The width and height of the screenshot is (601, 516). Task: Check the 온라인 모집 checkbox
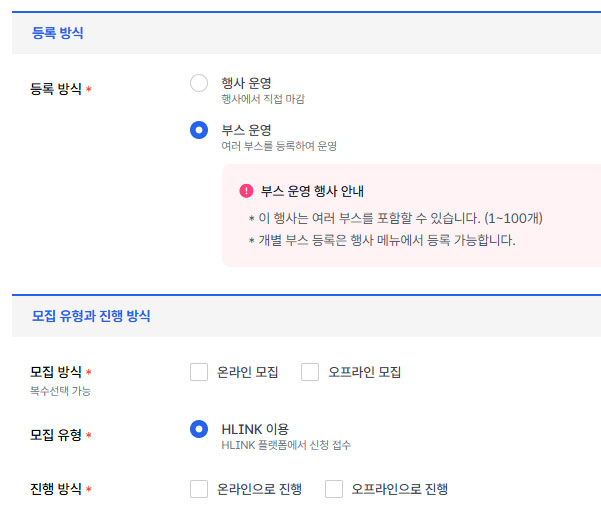(199, 373)
